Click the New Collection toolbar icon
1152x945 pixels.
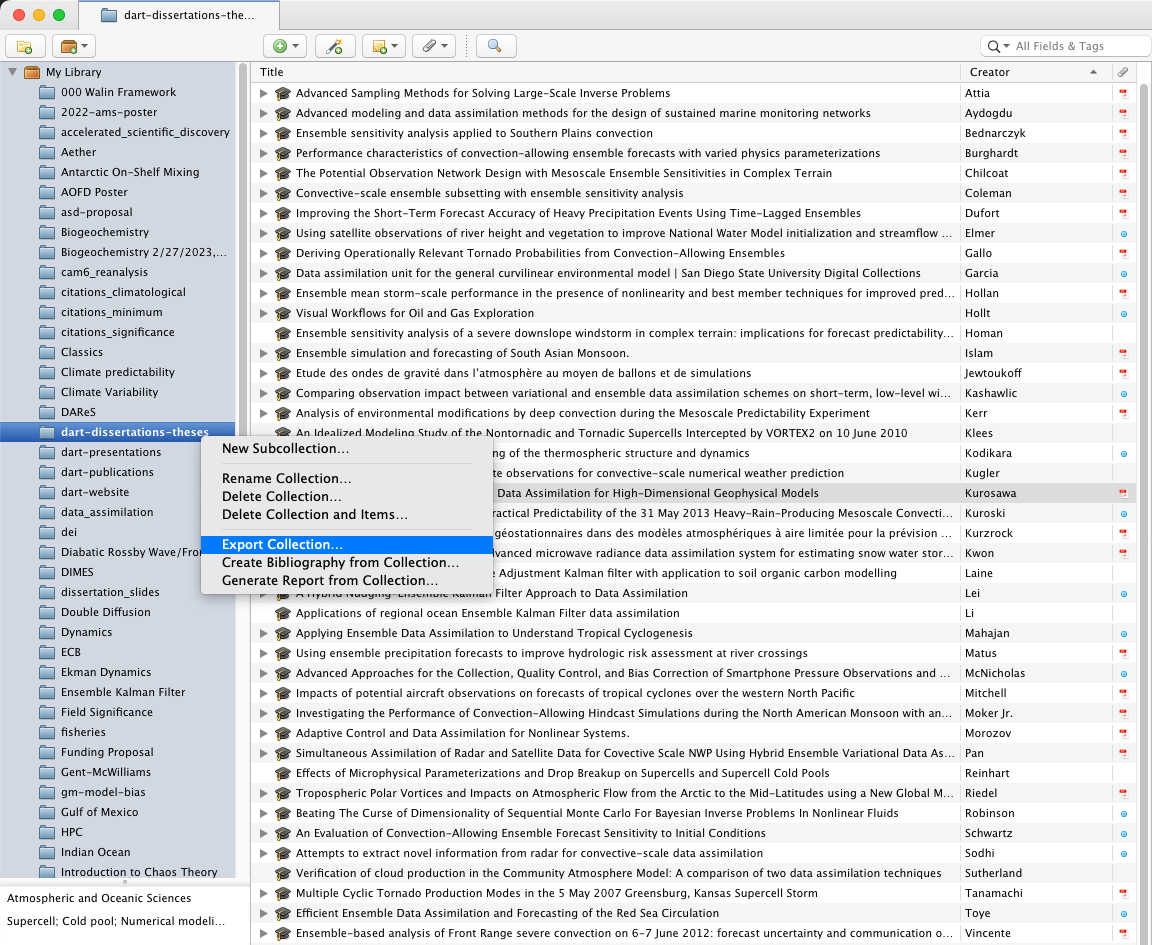(x=25, y=46)
